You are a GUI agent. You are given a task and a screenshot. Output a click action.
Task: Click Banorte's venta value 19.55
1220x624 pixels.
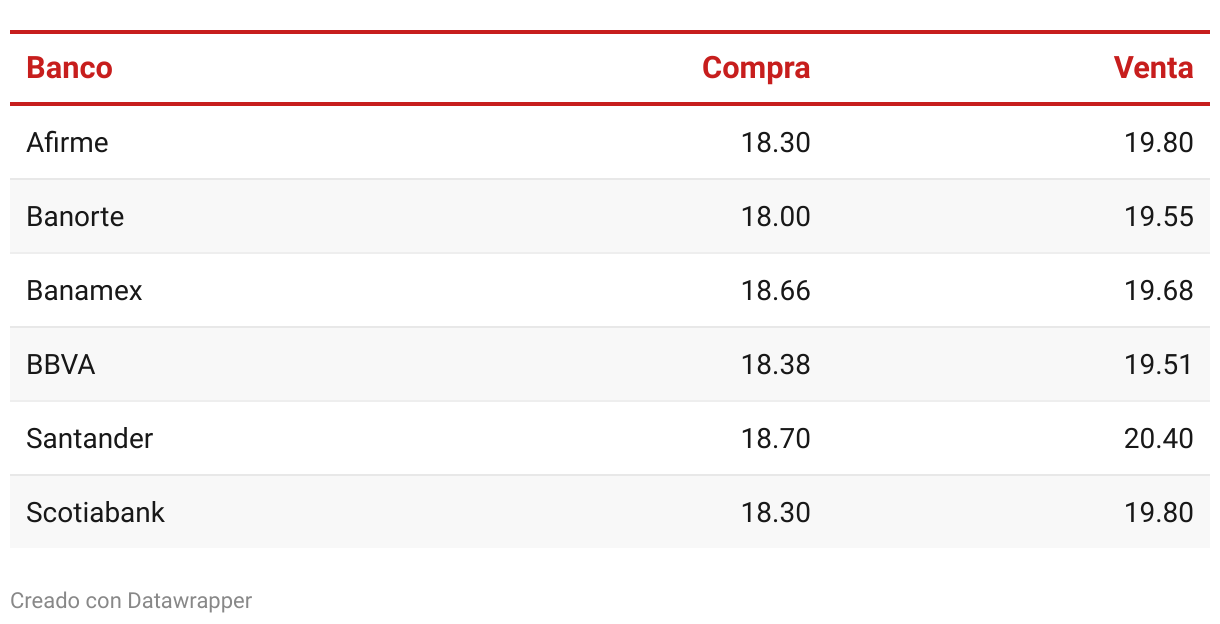[1159, 216]
